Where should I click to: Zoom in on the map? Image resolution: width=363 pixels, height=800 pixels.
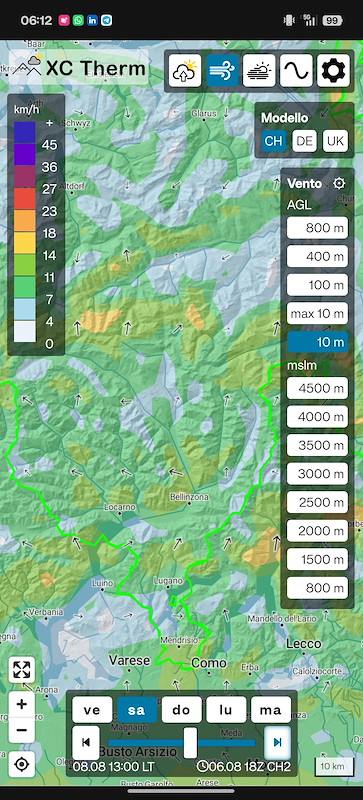pyautogui.click(x=21, y=705)
